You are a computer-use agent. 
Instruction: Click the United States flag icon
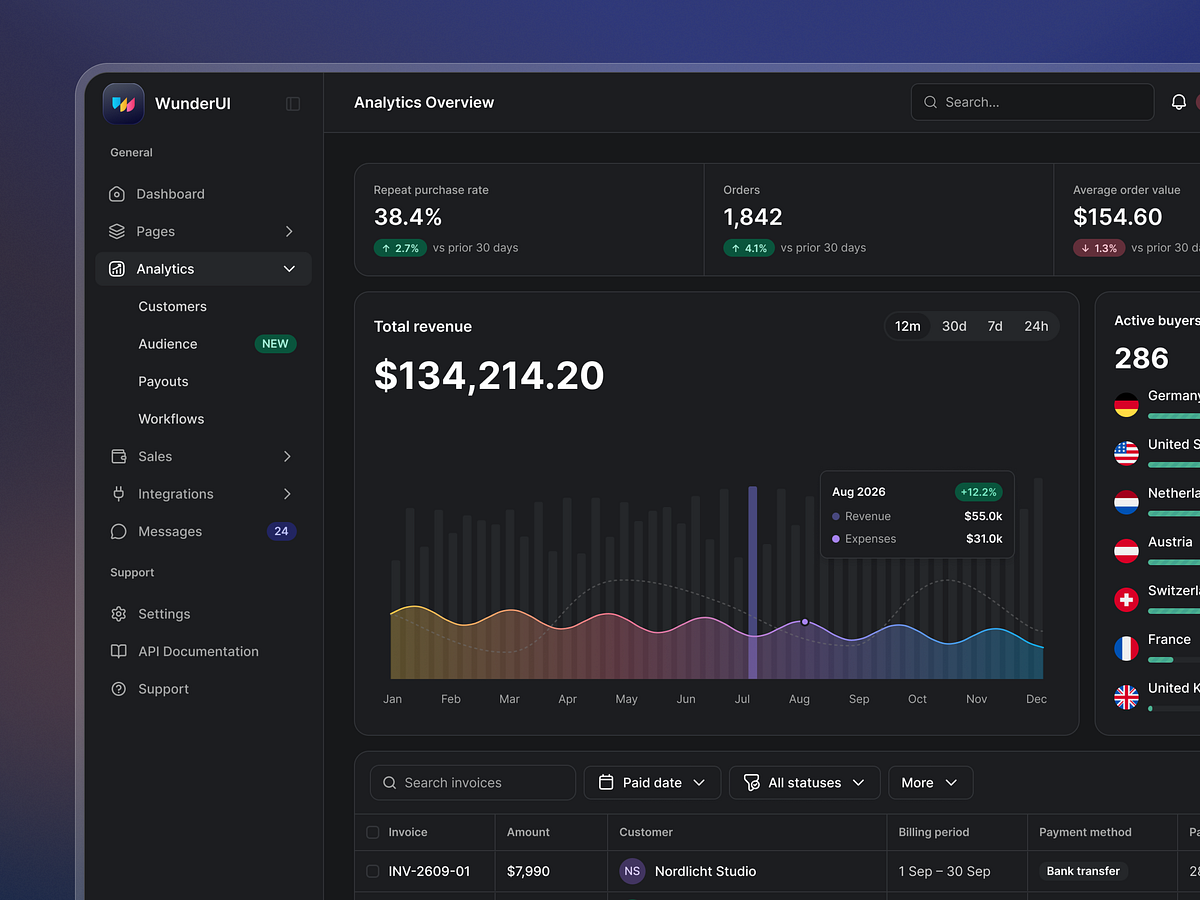coord(1126,453)
